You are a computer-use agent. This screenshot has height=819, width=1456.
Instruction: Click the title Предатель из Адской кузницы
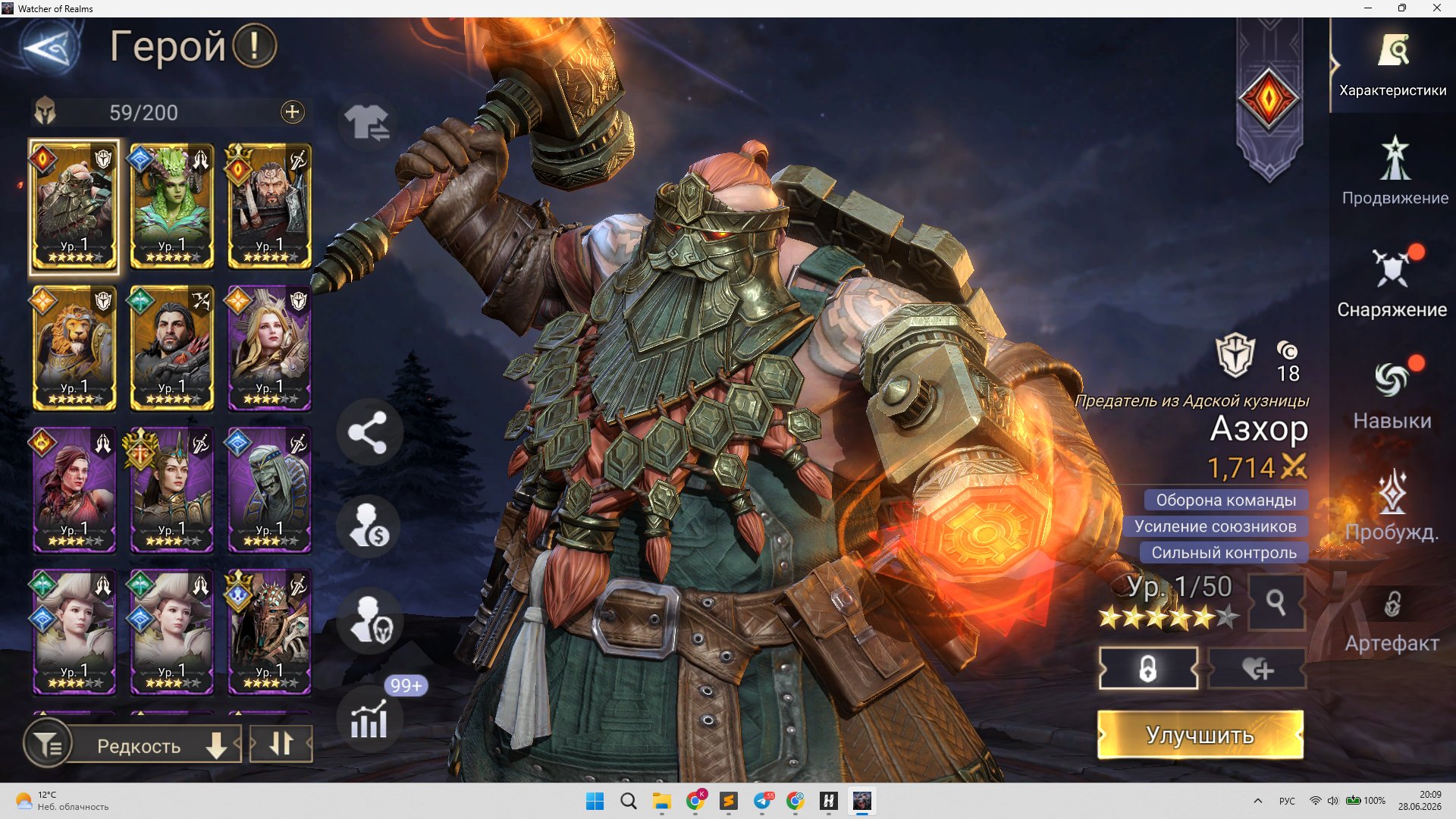(1192, 400)
